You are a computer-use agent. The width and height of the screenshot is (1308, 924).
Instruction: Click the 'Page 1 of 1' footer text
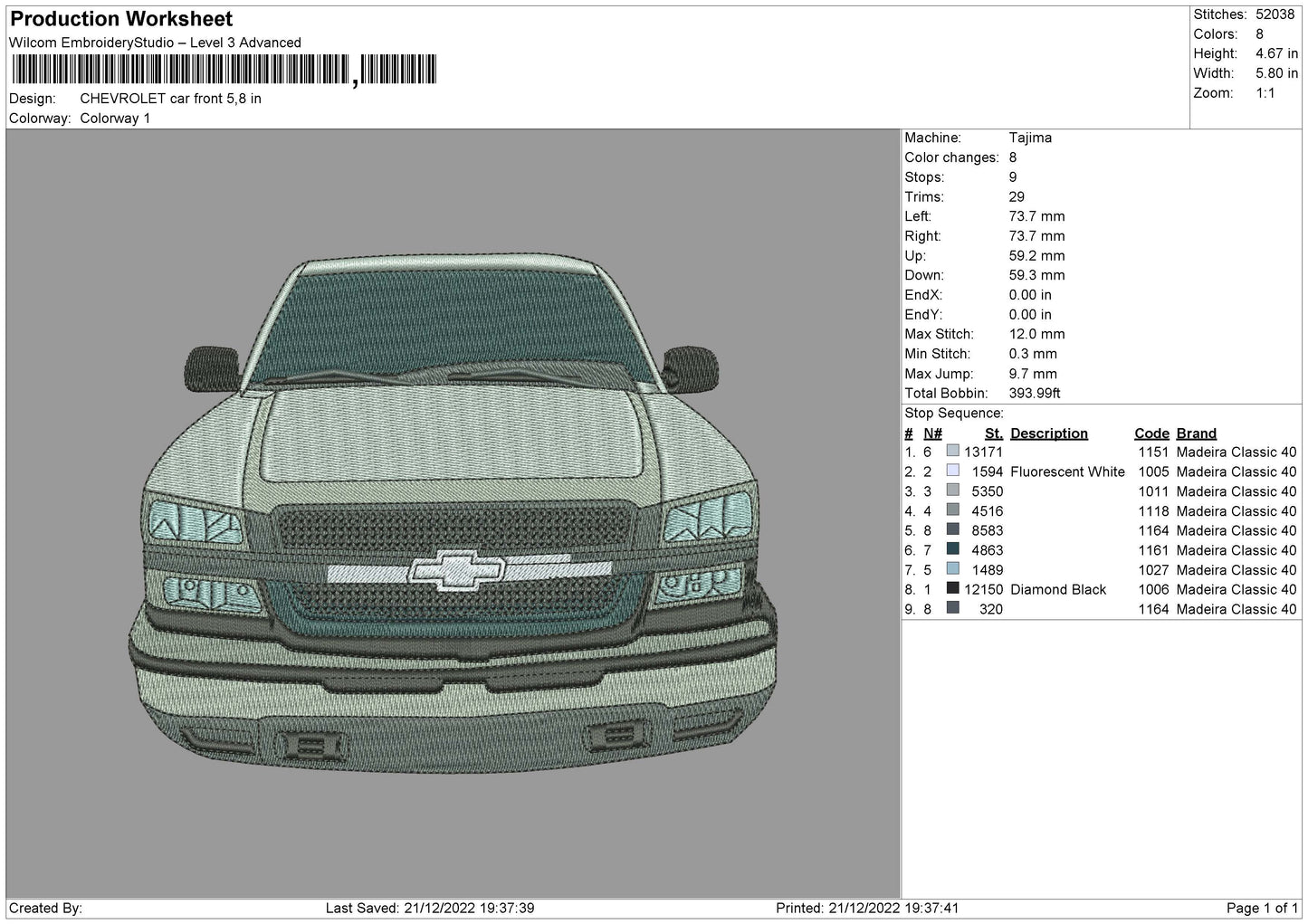click(1262, 909)
